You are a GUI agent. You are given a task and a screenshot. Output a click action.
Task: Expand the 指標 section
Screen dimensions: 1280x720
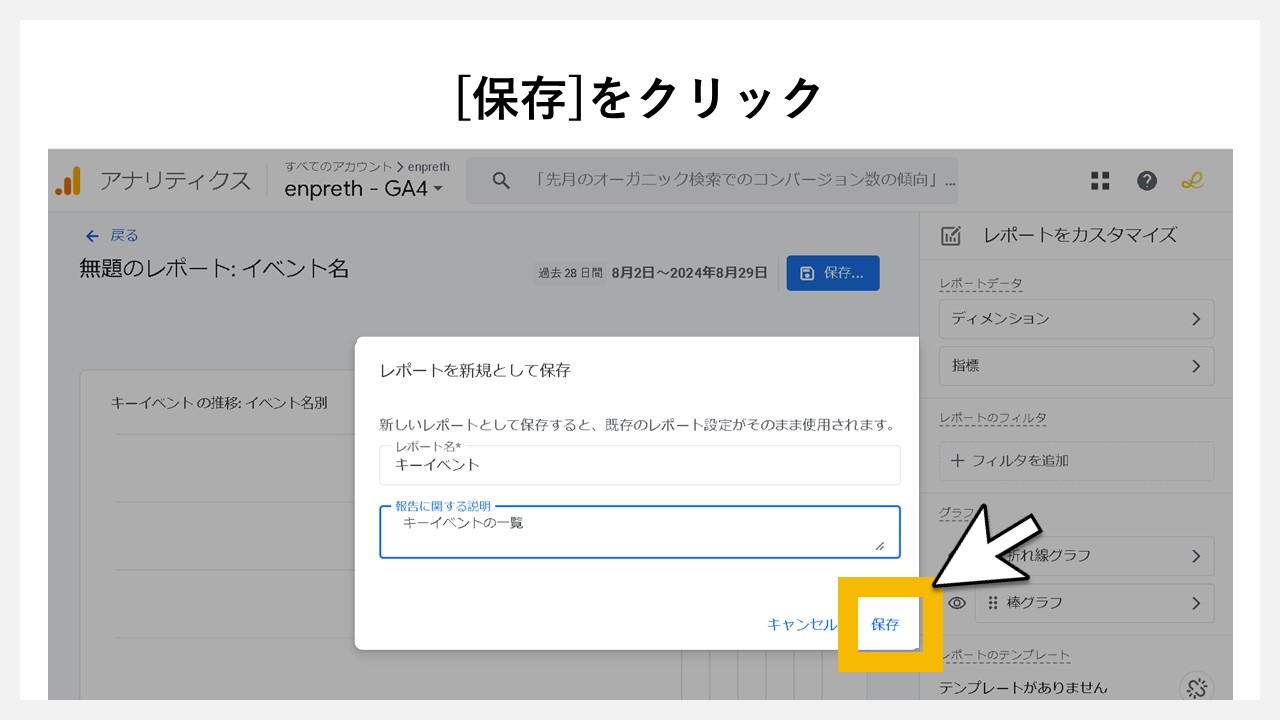tap(1076, 366)
